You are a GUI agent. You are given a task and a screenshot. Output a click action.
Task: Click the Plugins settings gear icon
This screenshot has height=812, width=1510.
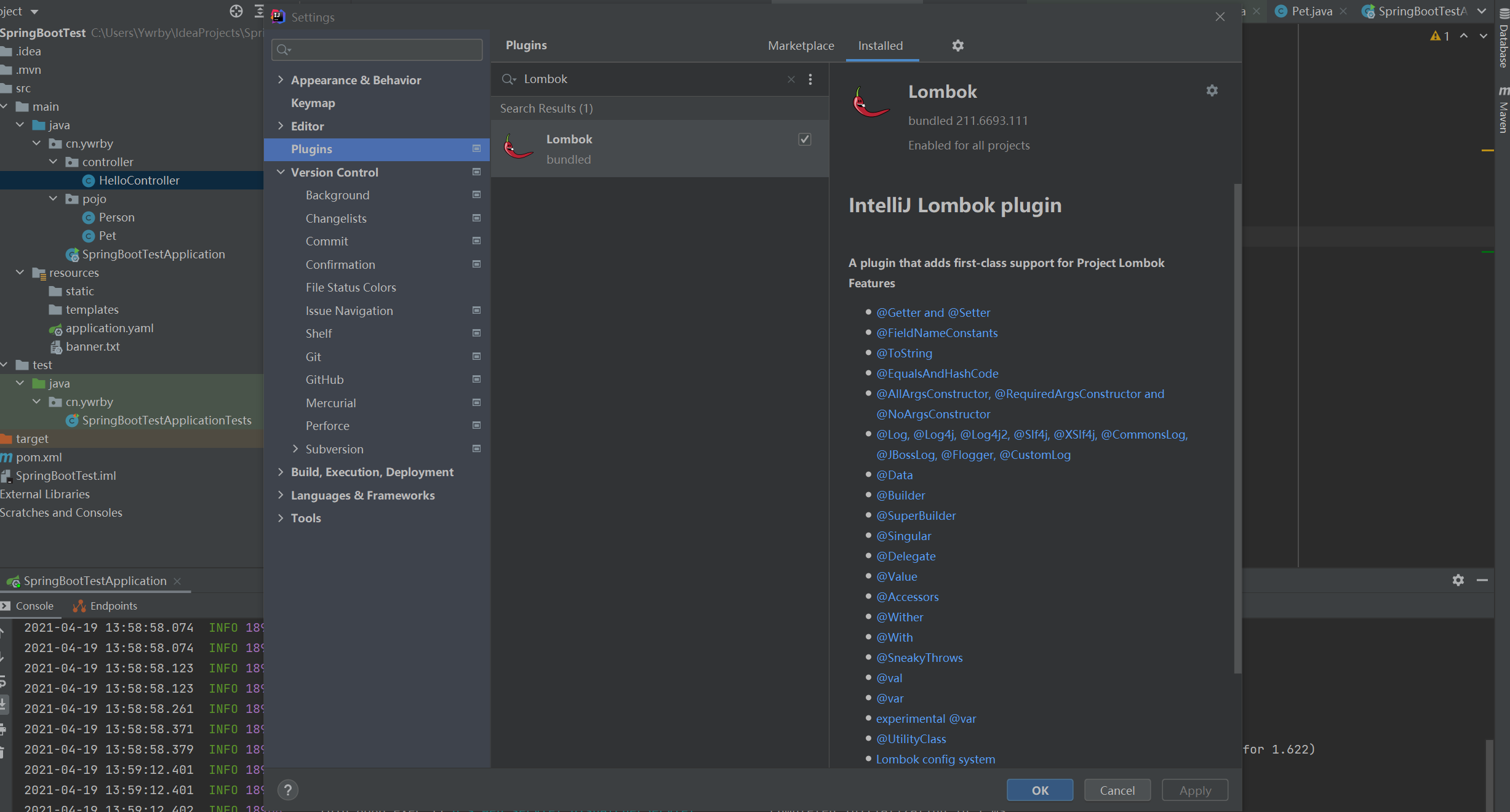click(957, 46)
